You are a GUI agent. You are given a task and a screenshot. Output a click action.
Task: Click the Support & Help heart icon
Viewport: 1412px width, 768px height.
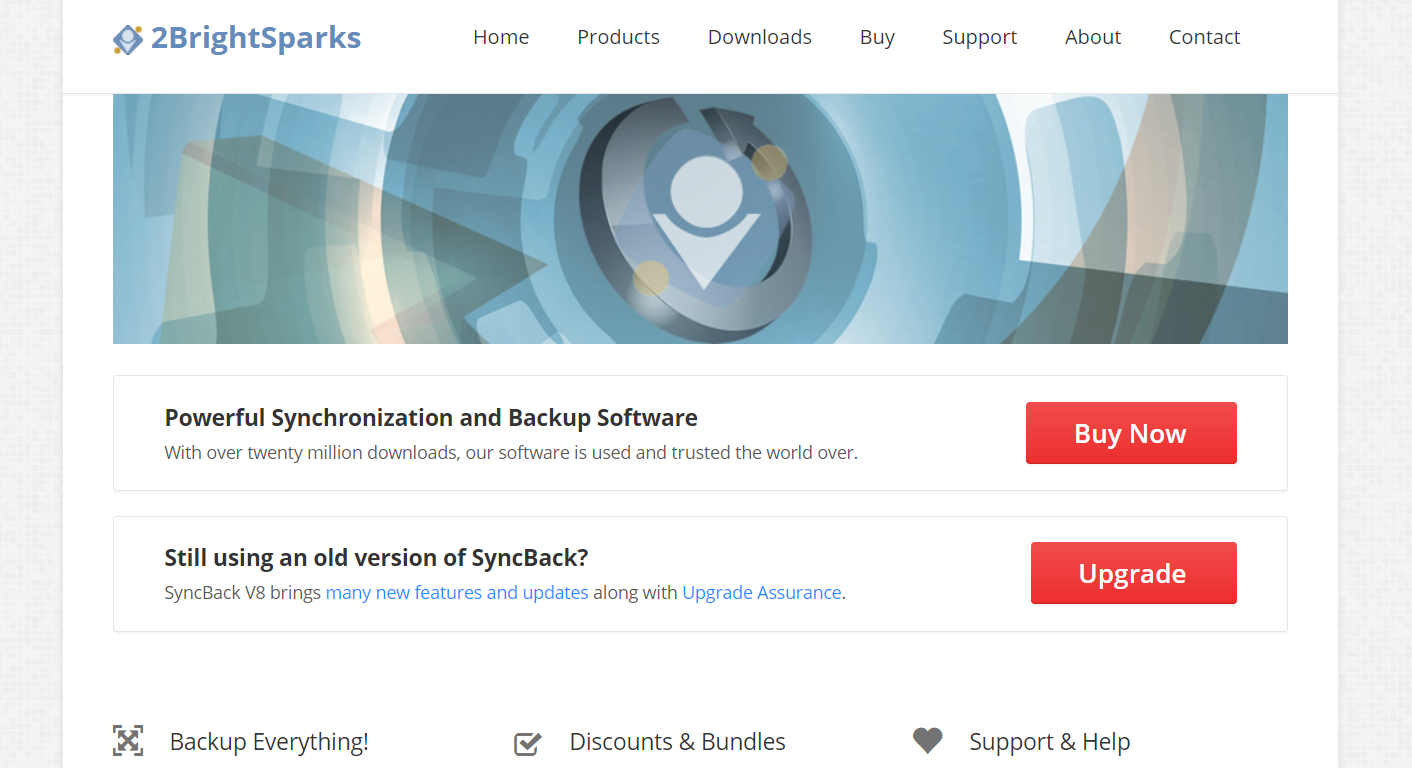(x=928, y=740)
